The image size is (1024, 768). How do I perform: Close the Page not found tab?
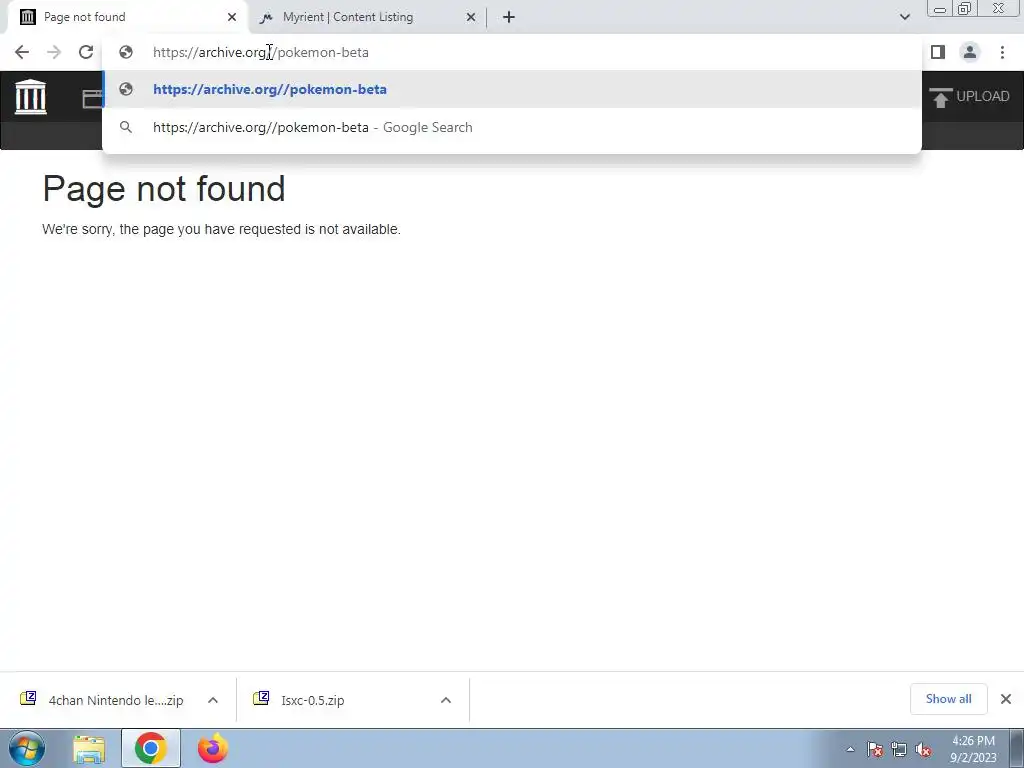point(232,17)
